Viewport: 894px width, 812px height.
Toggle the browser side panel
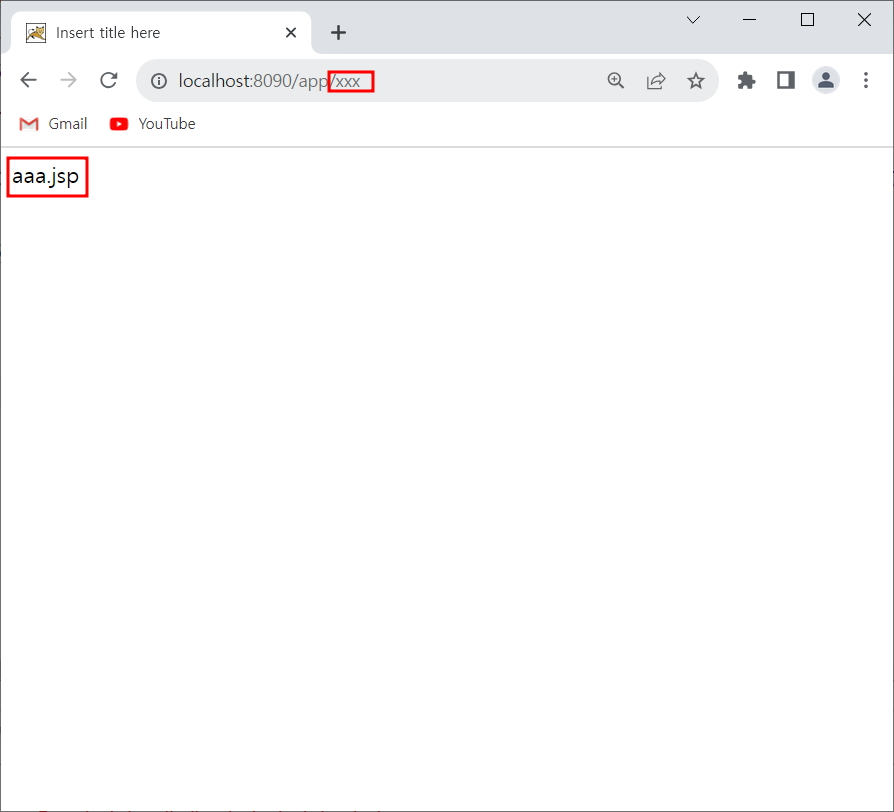[786, 80]
